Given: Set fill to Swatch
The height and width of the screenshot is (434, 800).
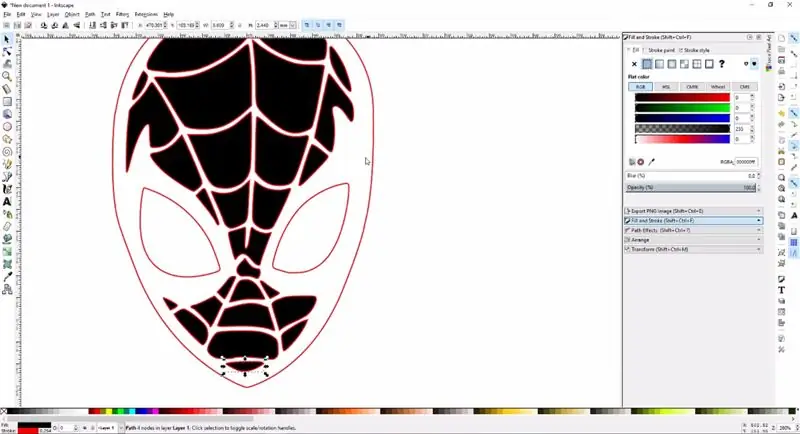Looking at the screenshot, I should coord(709,64).
